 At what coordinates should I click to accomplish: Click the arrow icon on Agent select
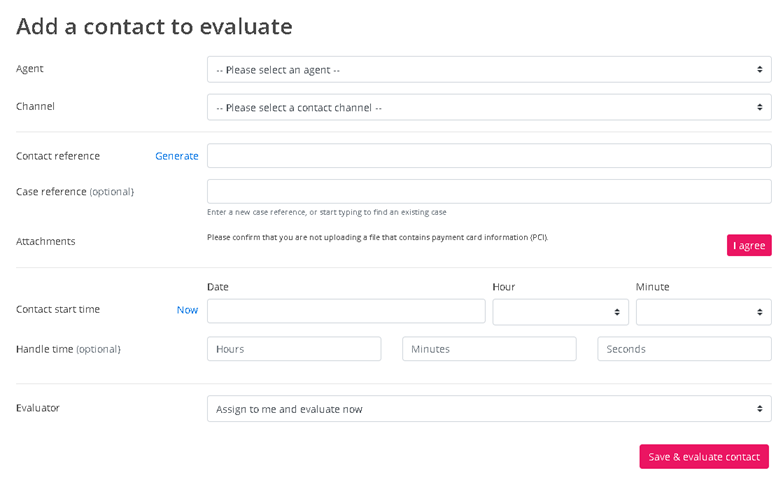pyautogui.click(x=760, y=70)
